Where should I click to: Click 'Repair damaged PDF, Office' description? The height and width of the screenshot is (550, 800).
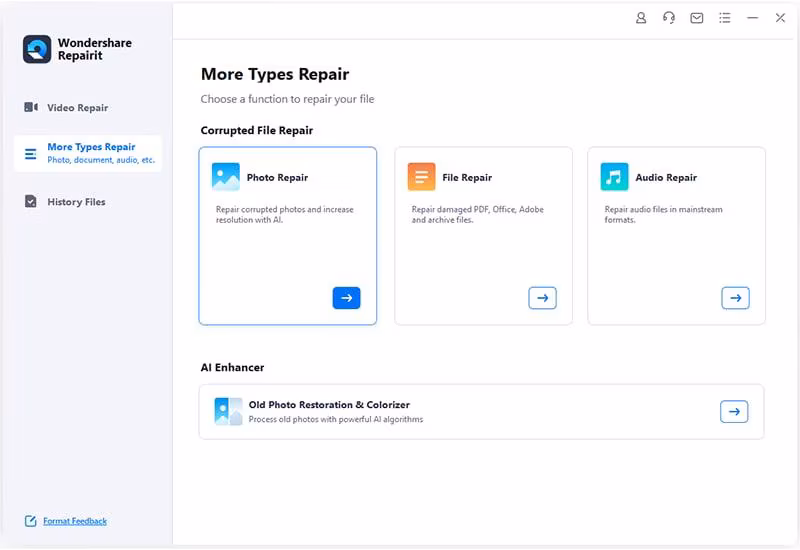click(x=478, y=214)
